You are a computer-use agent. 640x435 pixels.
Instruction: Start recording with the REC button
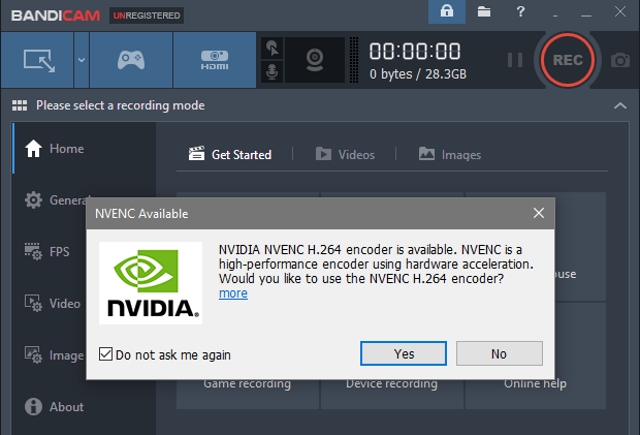click(567, 60)
